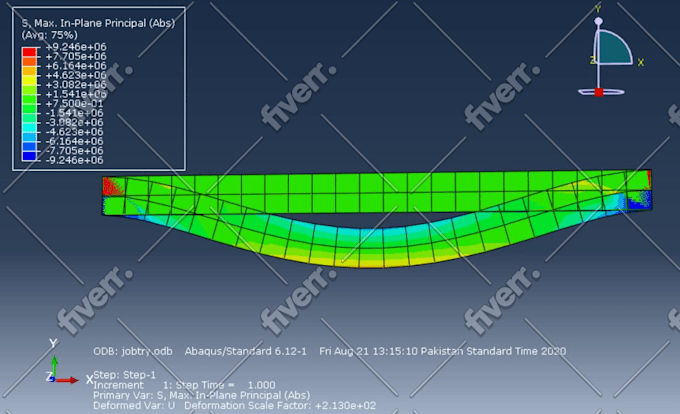The width and height of the screenshot is (680, 414).
Task: Click the '(Avg: 75%)' legend text
Action: [50, 35]
